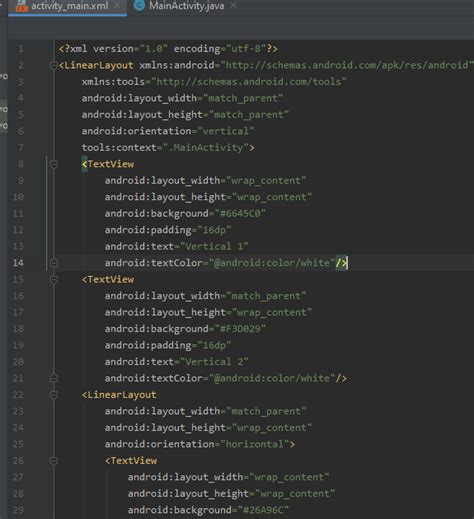This screenshot has height=519, width=474.
Task: Click line number 22 in the gutter
Action: [x=18, y=395]
